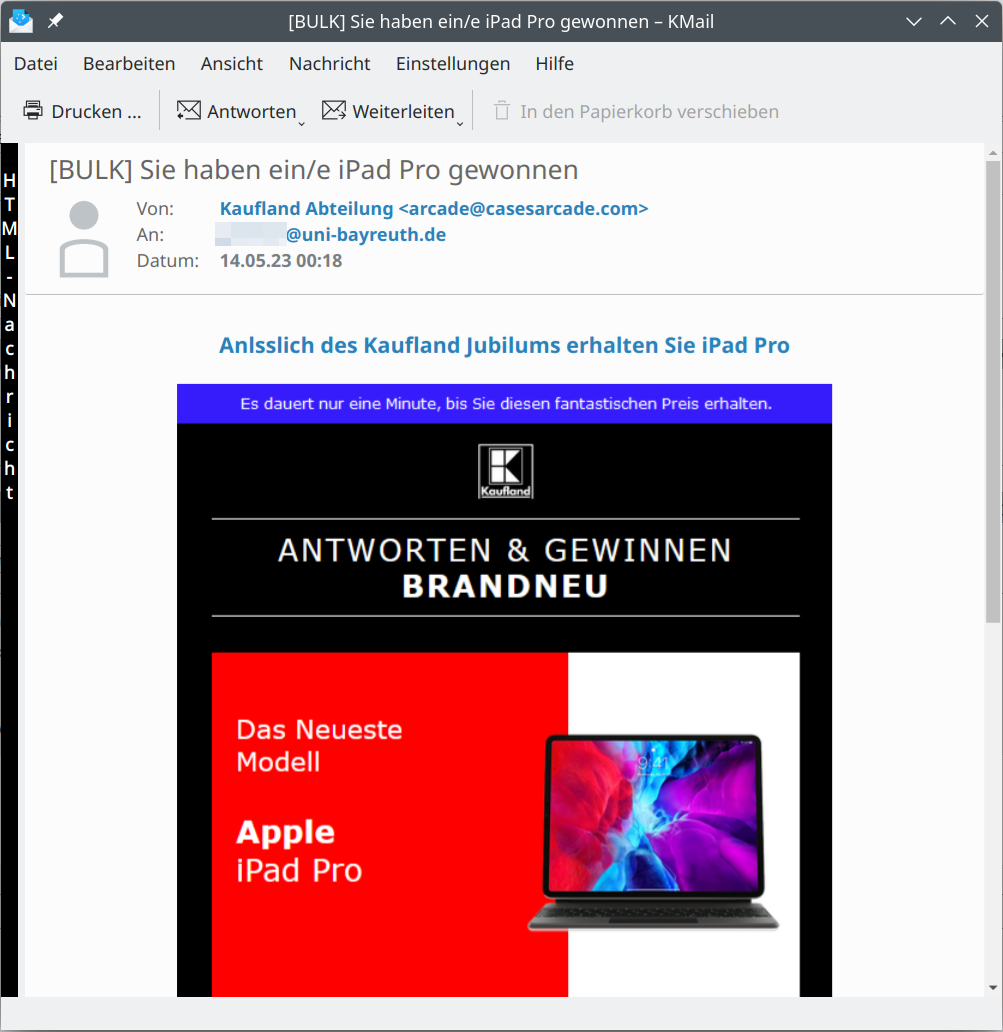Screen dimensions: 1003x1032
Task: Click the Anlsslich des Kaufland Jubilums headline link
Action: coord(504,346)
